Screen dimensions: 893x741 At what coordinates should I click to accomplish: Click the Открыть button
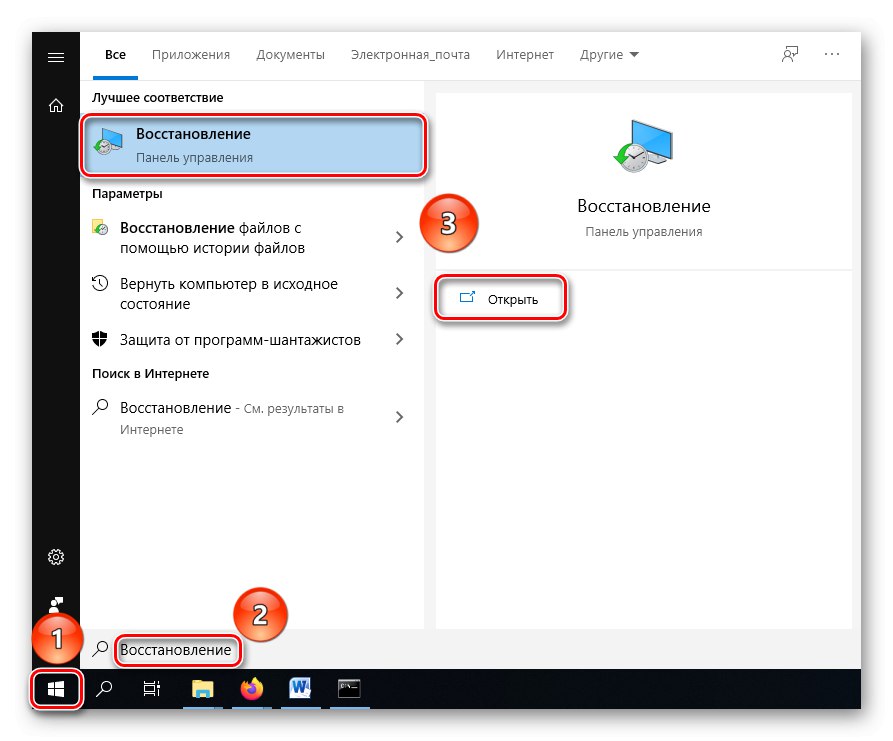point(501,298)
